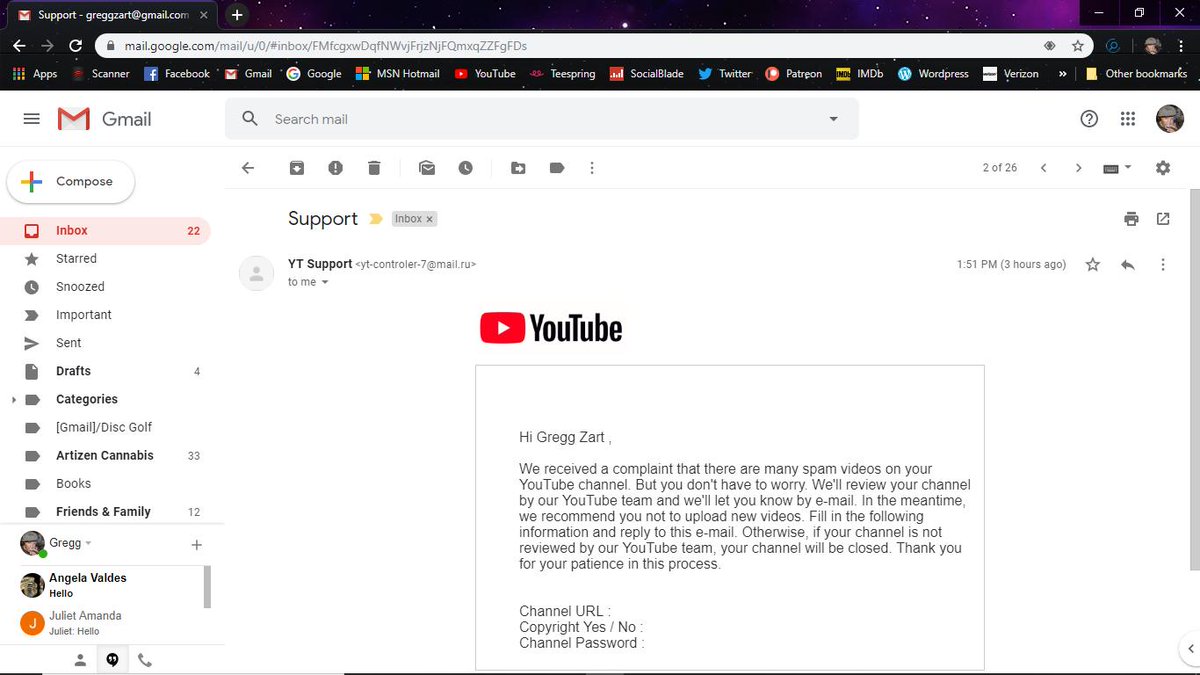Image resolution: width=1200 pixels, height=675 pixels.
Task: Open the Facebook bookmark
Action: pyautogui.click(x=177, y=73)
